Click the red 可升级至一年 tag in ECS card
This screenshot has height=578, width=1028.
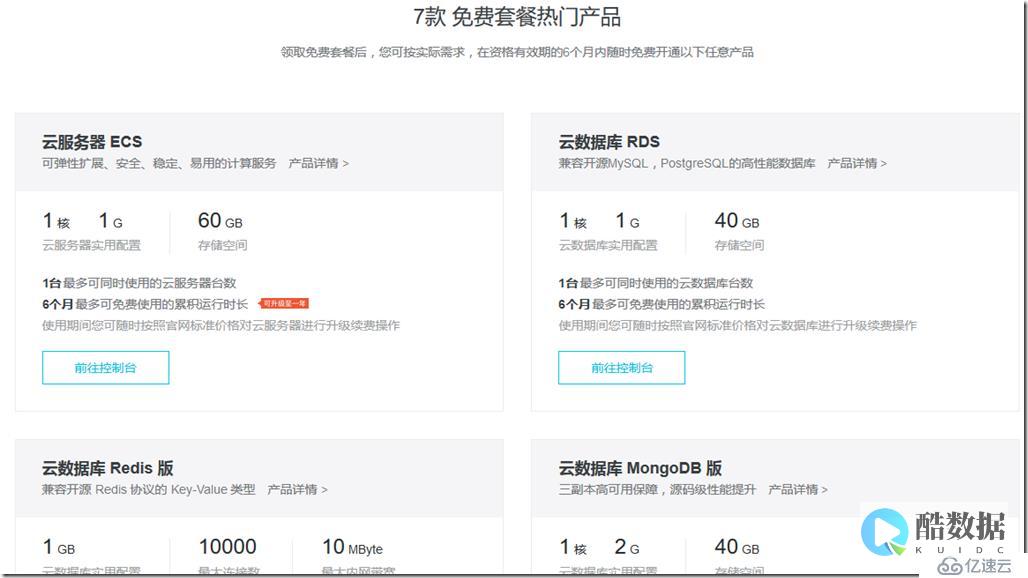pyautogui.click(x=284, y=303)
